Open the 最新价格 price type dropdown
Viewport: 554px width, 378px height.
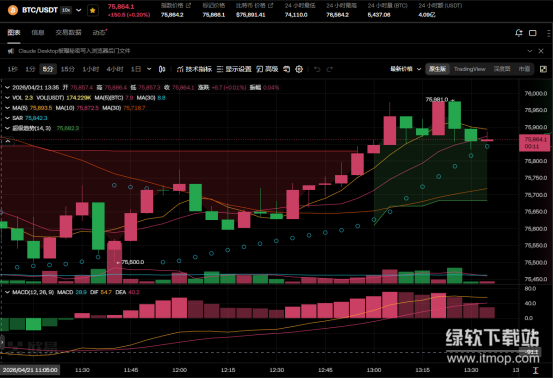[406, 69]
